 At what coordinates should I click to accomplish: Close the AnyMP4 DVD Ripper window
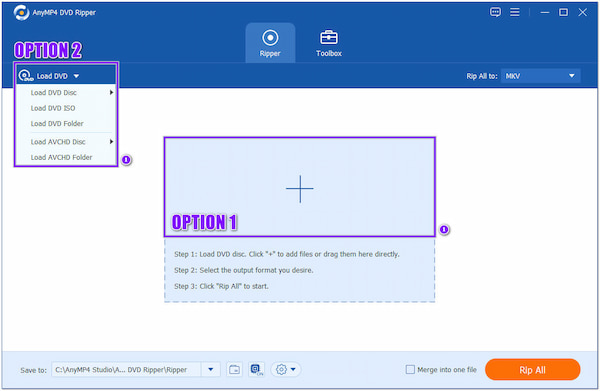582,12
